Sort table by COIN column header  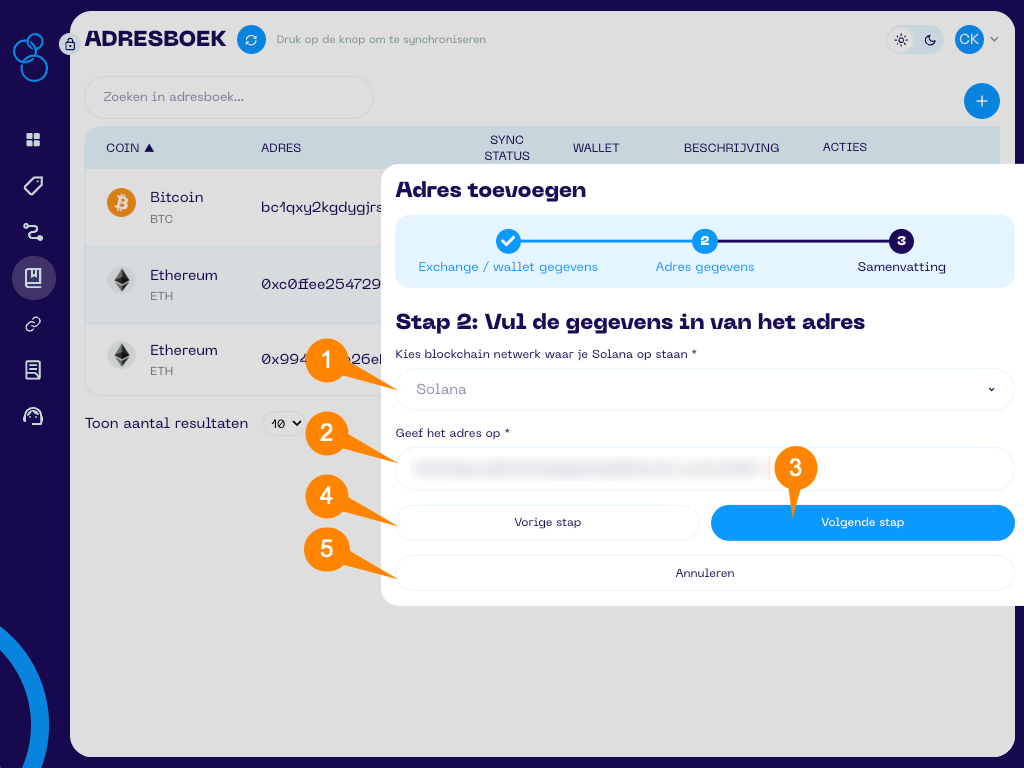pos(130,148)
